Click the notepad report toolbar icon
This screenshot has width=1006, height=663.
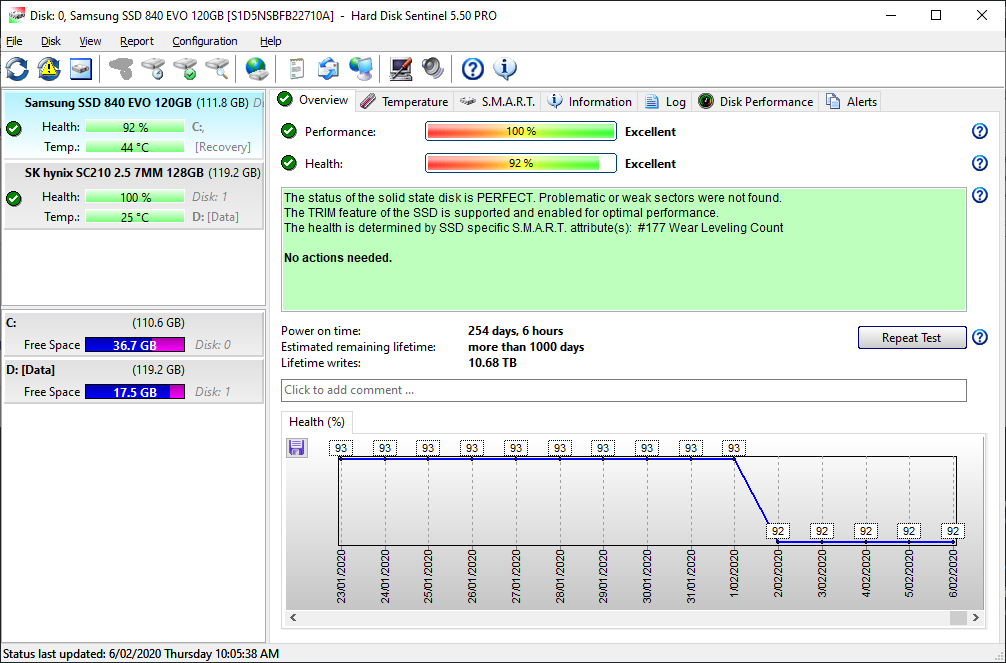[296, 69]
